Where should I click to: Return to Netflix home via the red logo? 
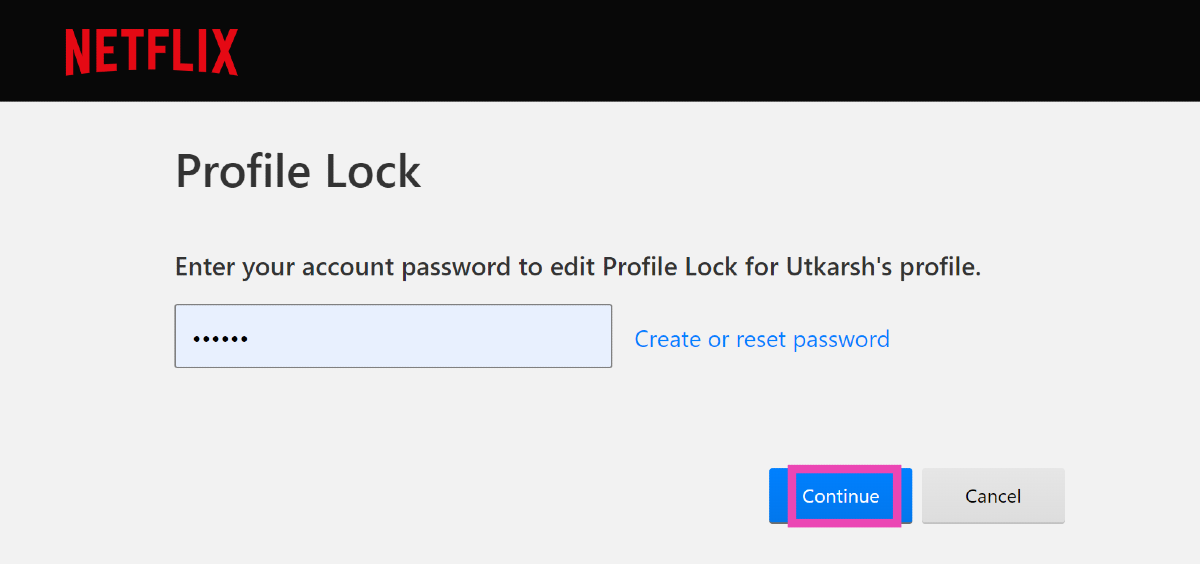pos(151,52)
